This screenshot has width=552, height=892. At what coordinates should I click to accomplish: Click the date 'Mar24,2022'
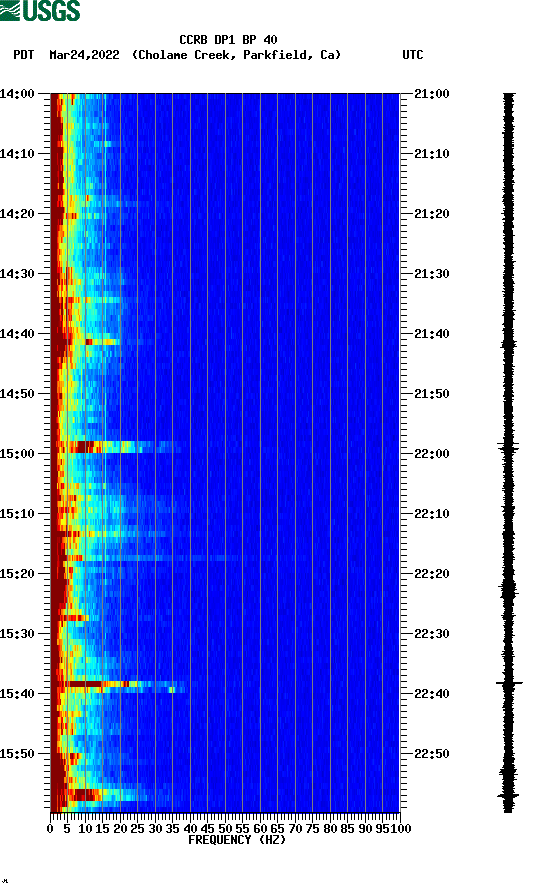[84, 55]
